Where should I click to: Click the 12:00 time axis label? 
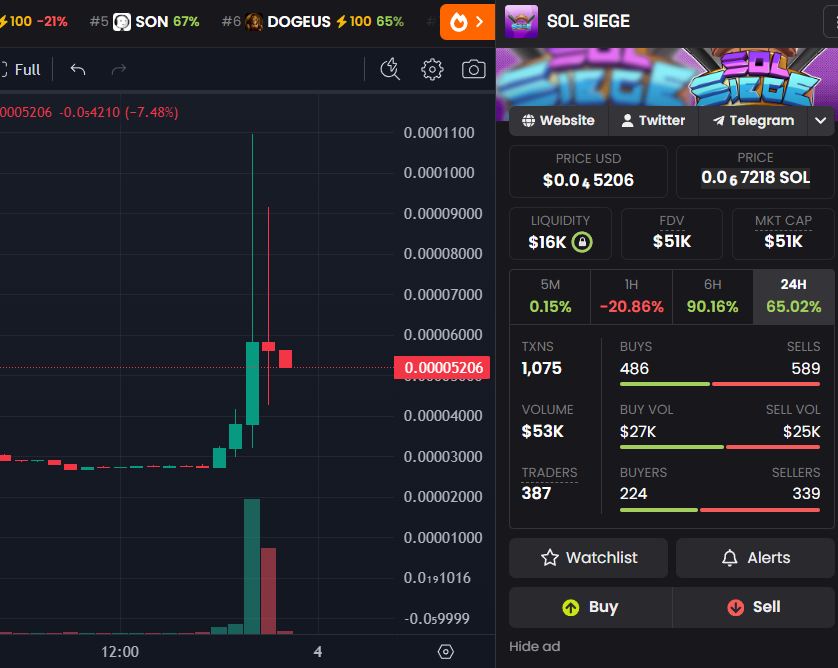point(120,652)
